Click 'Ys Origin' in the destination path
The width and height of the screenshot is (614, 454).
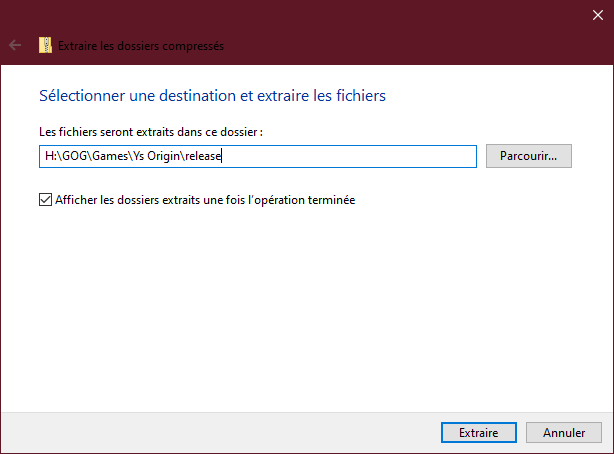[166, 156]
